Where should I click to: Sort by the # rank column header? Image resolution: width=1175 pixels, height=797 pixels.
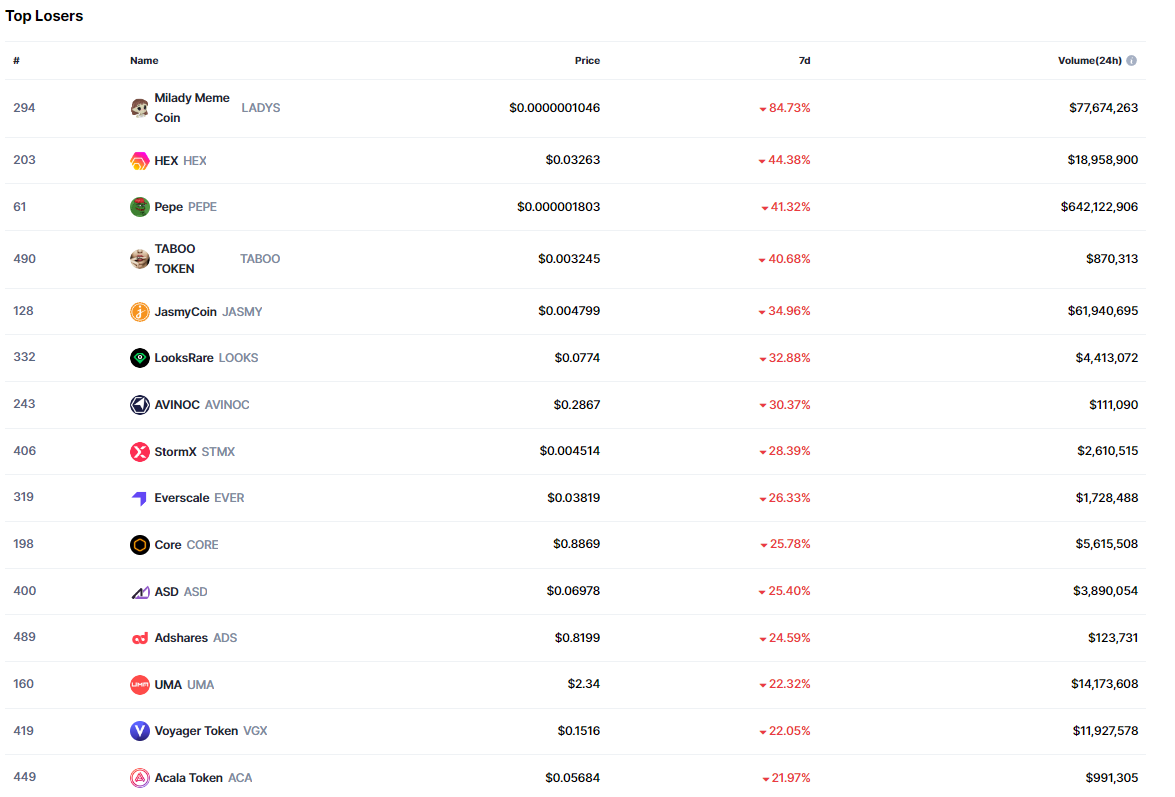pyautogui.click(x=16, y=61)
